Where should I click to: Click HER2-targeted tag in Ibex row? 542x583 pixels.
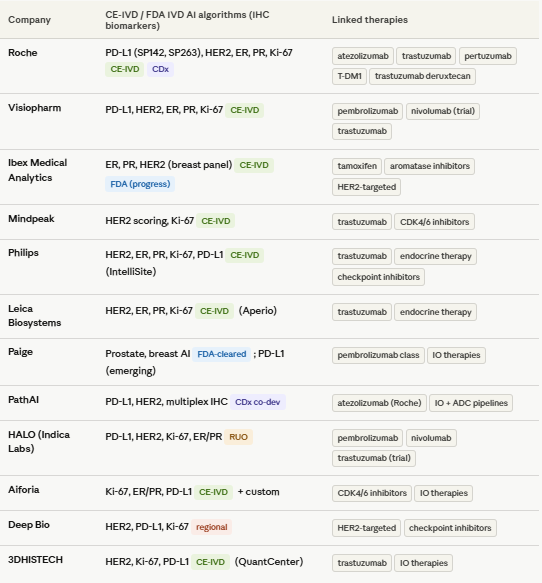tap(366, 187)
